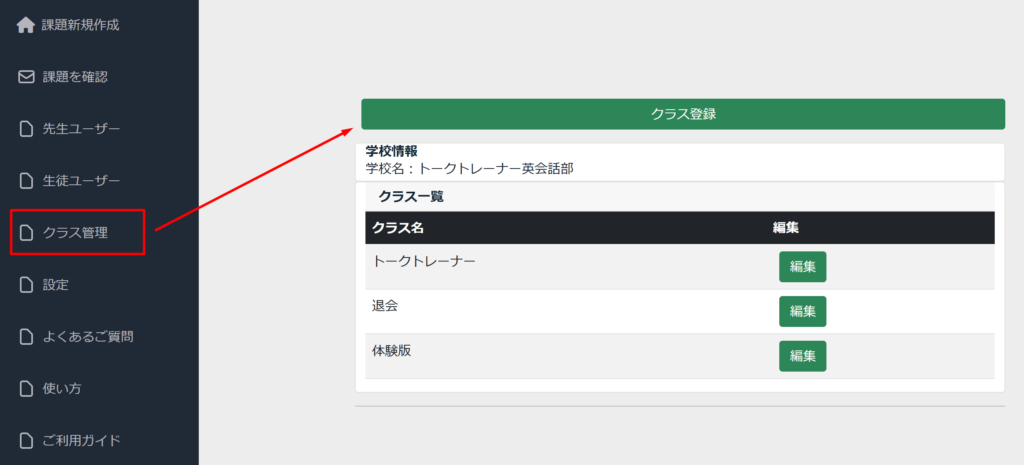Click the file icon beside クラス管理
This screenshot has width=1024, height=465.
(25, 232)
